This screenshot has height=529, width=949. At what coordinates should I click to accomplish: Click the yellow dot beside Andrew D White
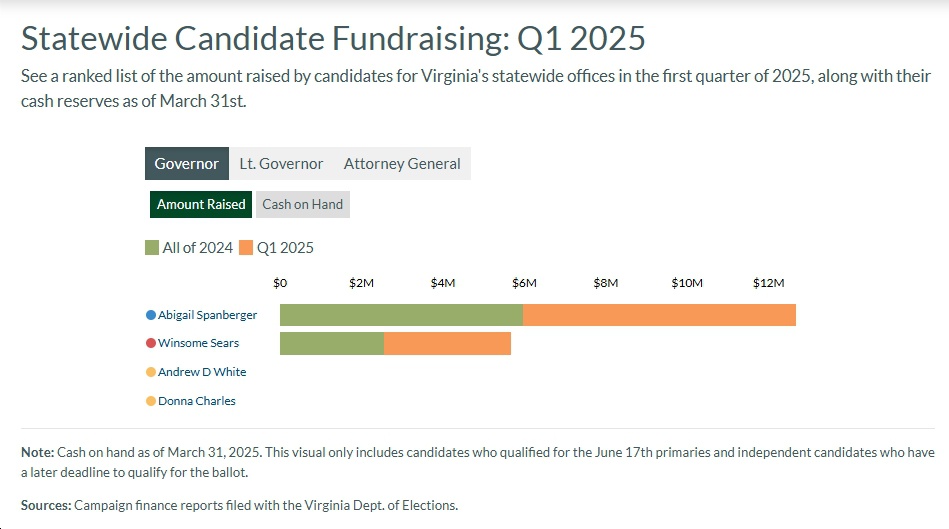tap(151, 372)
